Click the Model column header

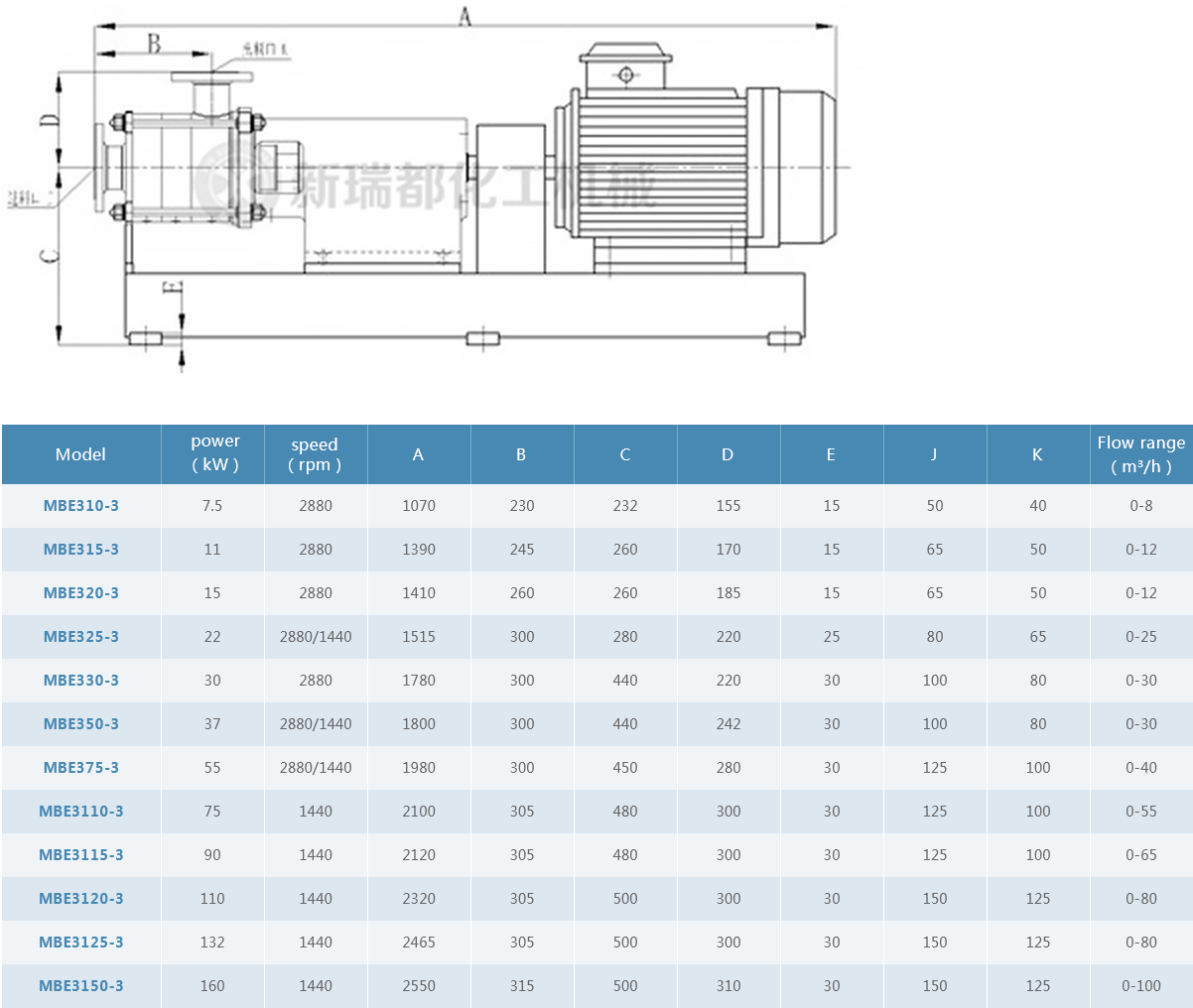point(80,454)
